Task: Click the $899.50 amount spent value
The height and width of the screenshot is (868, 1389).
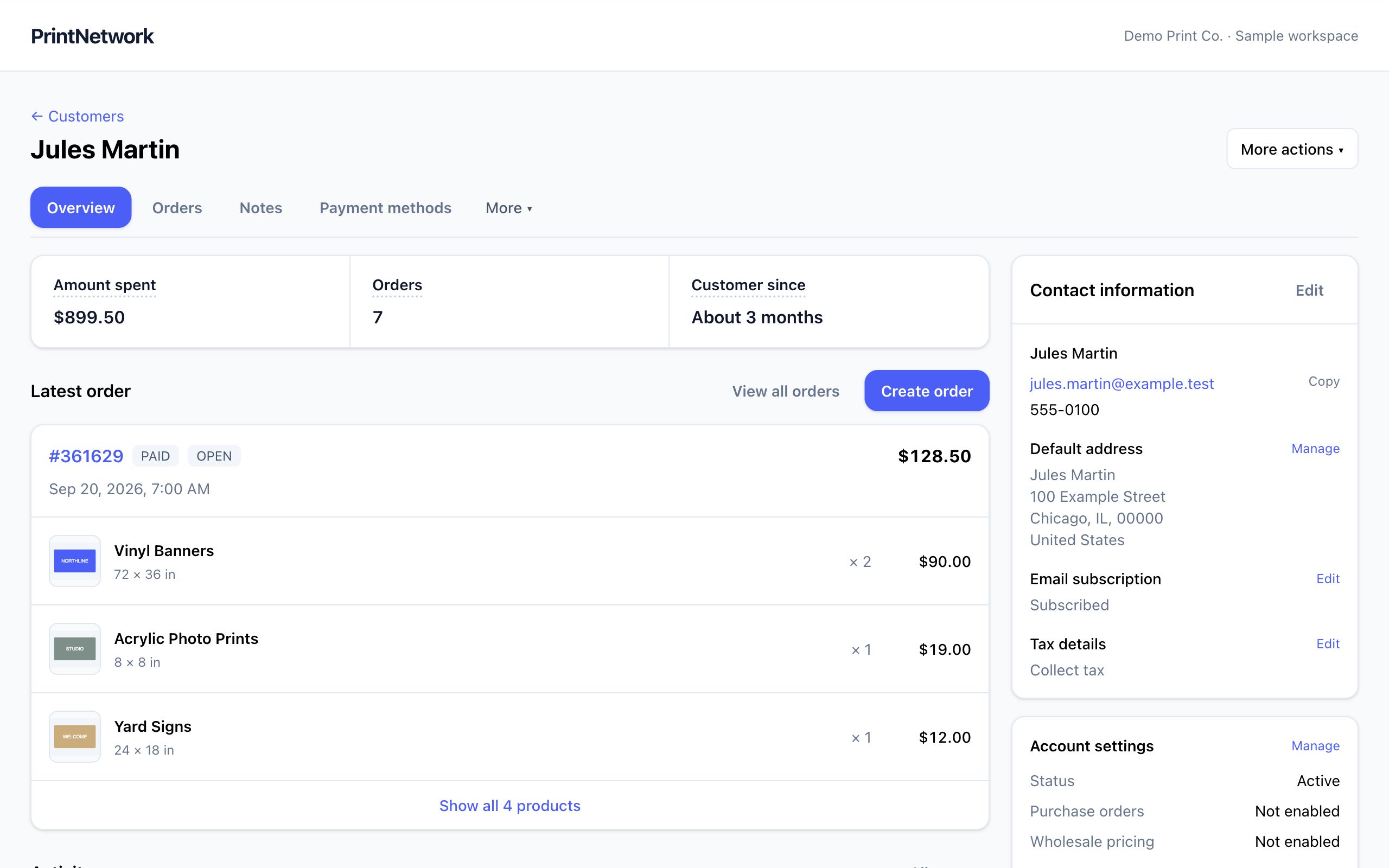Action: coord(89,317)
